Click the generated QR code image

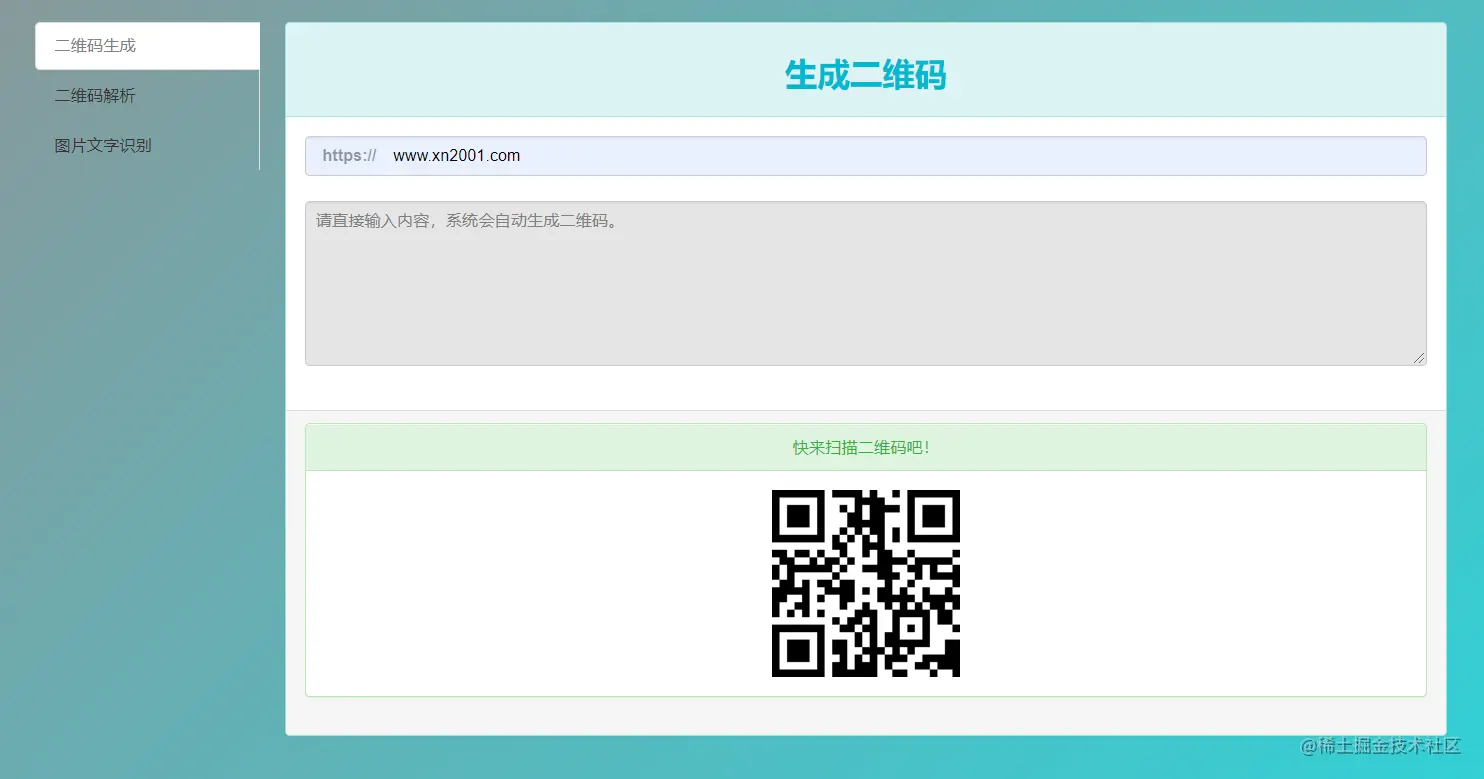pyautogui.click(x=866, y=583)
